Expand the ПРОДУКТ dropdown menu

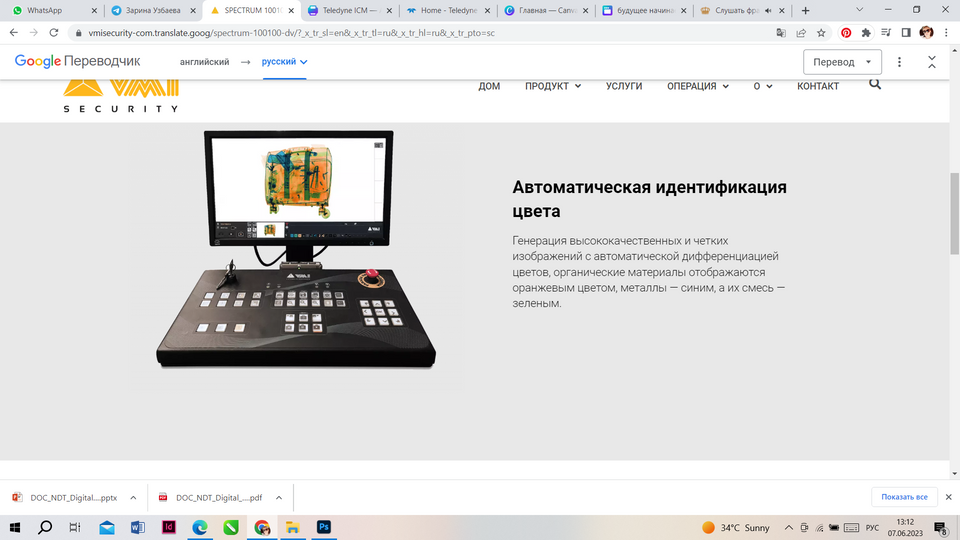click(x=553, y=86)
